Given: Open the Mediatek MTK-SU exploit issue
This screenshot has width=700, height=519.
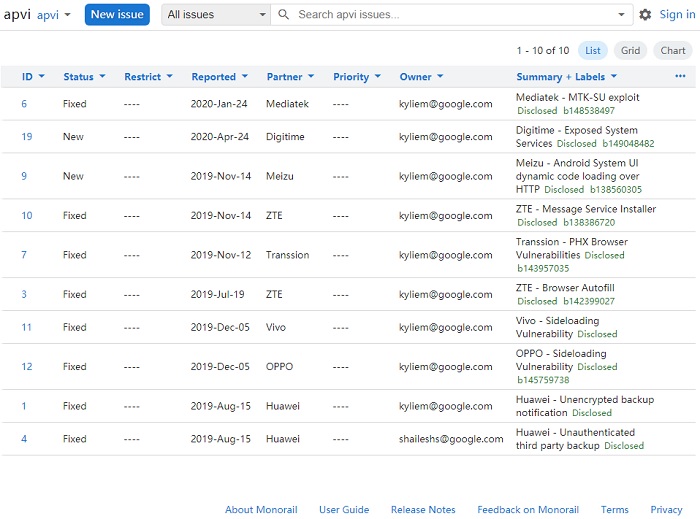Looking at the screenshot, I should [577, 98].
